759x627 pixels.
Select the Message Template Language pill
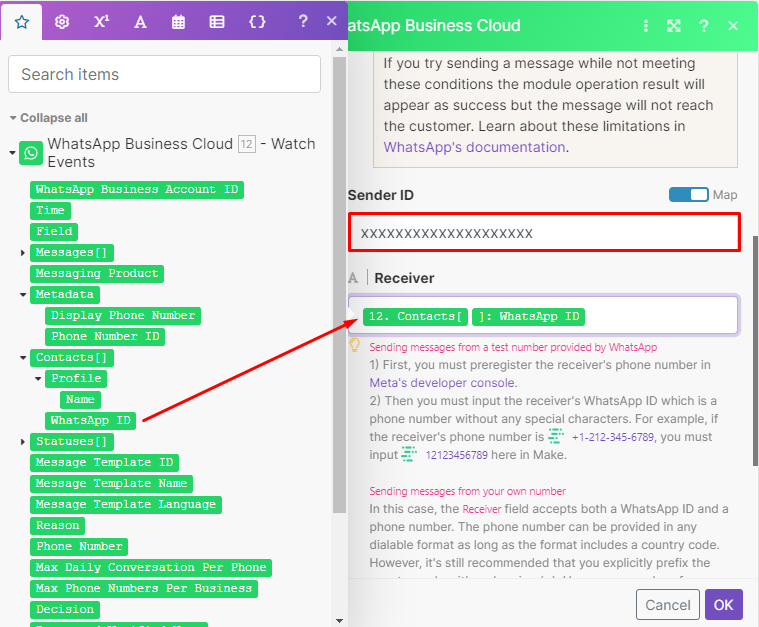126,505
